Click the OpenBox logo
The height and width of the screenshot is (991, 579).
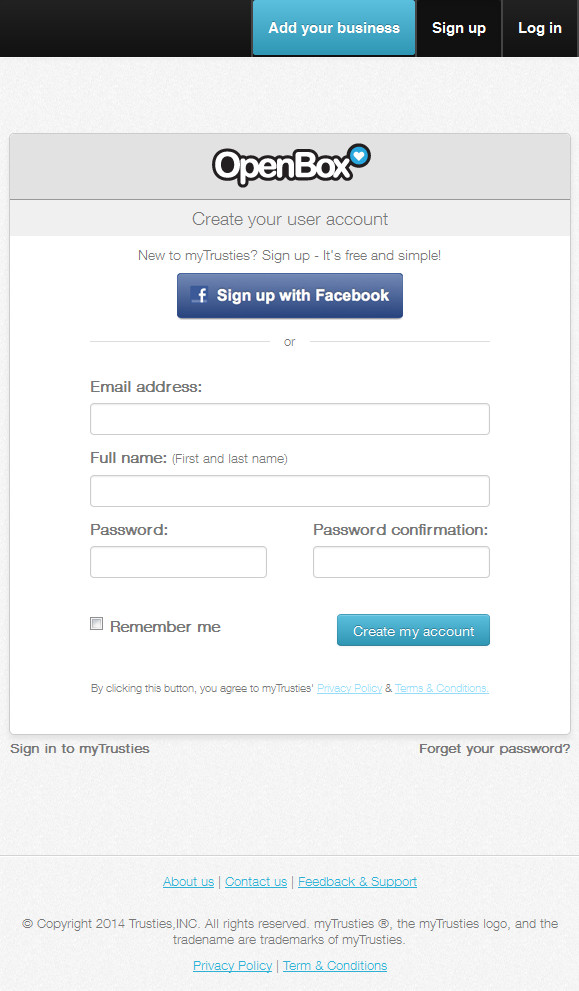click(x=291, y=166)
